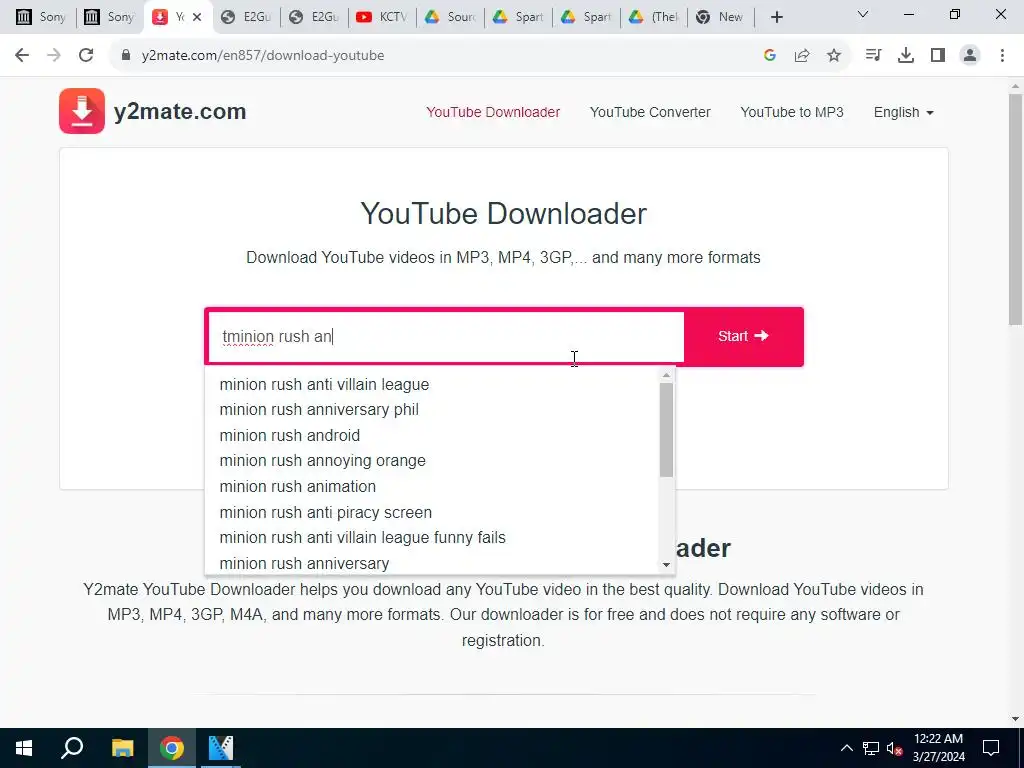Show hidden system tray icons
Screen dimensions: 1024x768
pos(846,748)
